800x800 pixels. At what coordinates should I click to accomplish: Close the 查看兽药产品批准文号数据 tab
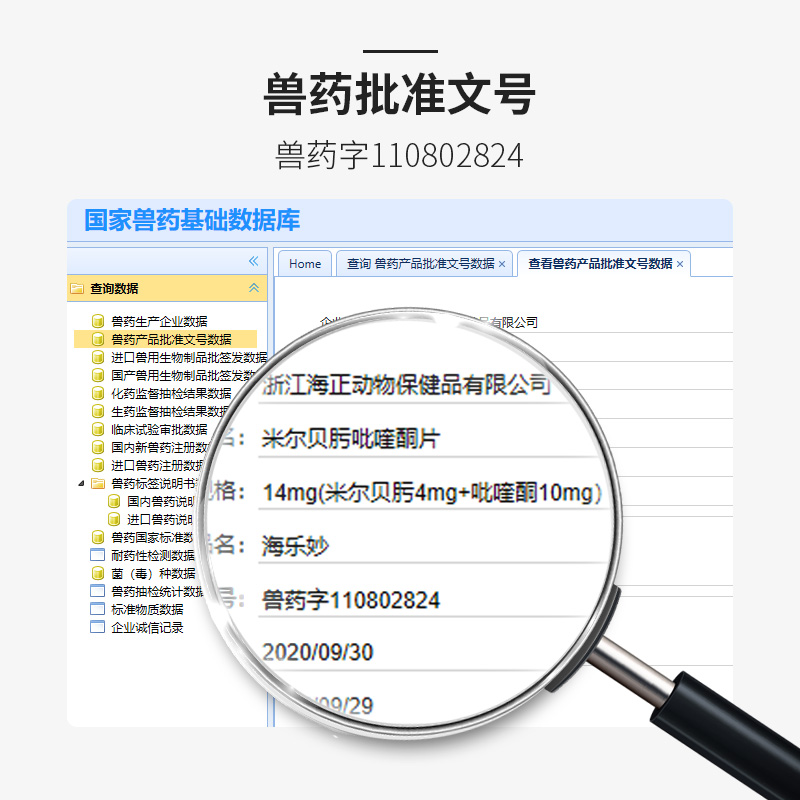(x=680, y=264)
